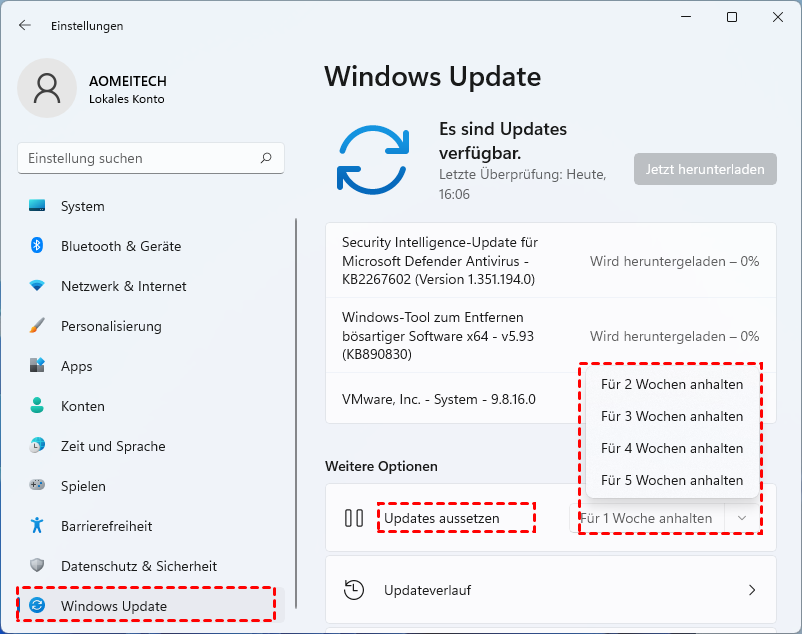This screenshot has width=802, height=634.
Task: Click the Bluetooth icon in sidebar
Action: pos(37,245)
